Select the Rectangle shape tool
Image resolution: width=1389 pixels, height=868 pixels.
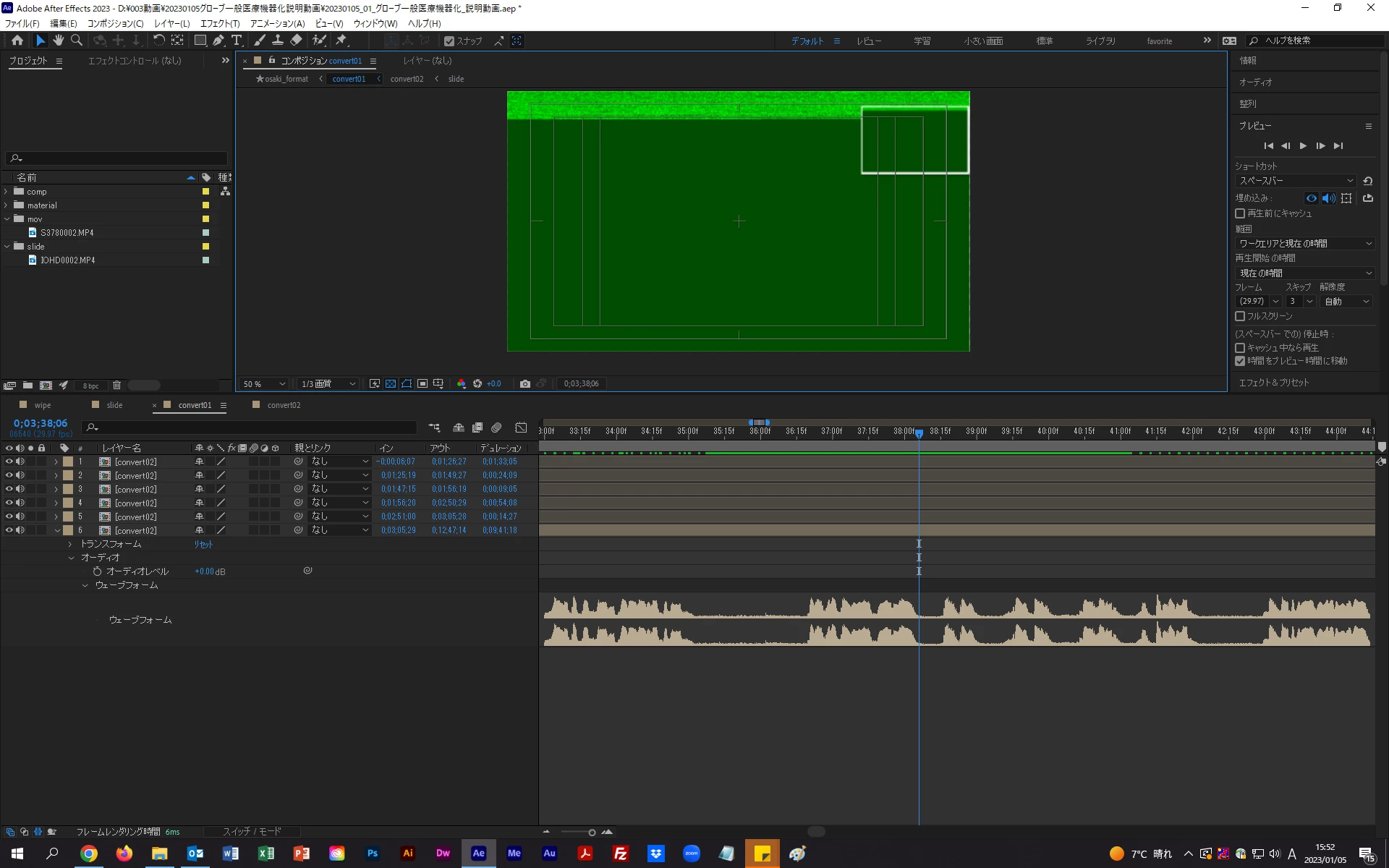[200, 41]
